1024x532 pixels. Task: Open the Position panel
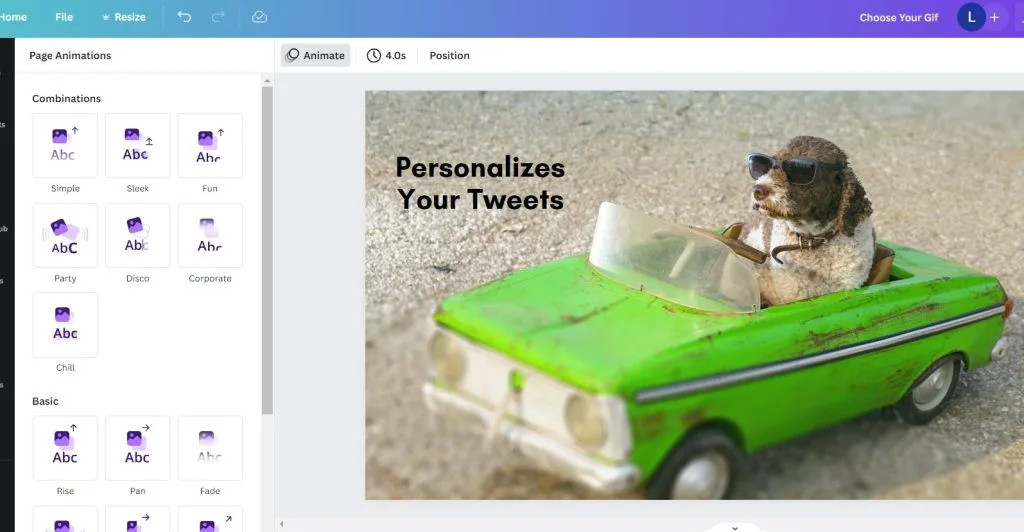449,56
